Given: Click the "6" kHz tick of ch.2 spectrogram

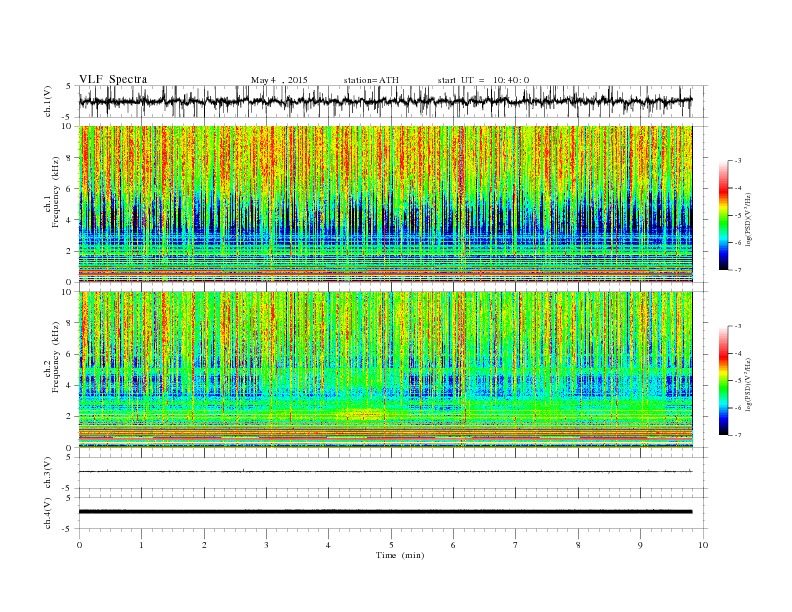Looking at the screenshot, I should [70, 354].
